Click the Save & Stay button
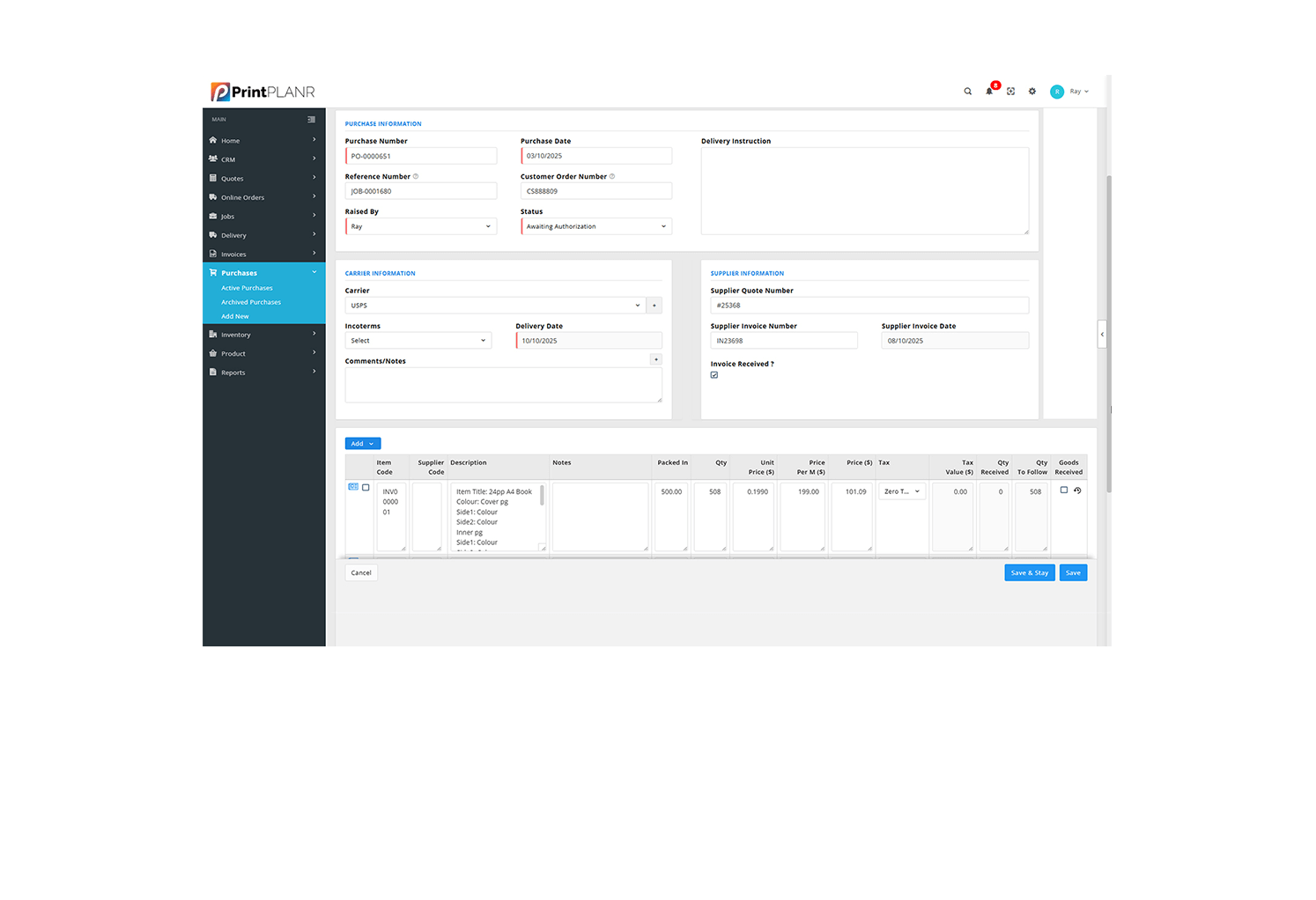Viewport: 1316px width, 900px height. point(1029,572)
